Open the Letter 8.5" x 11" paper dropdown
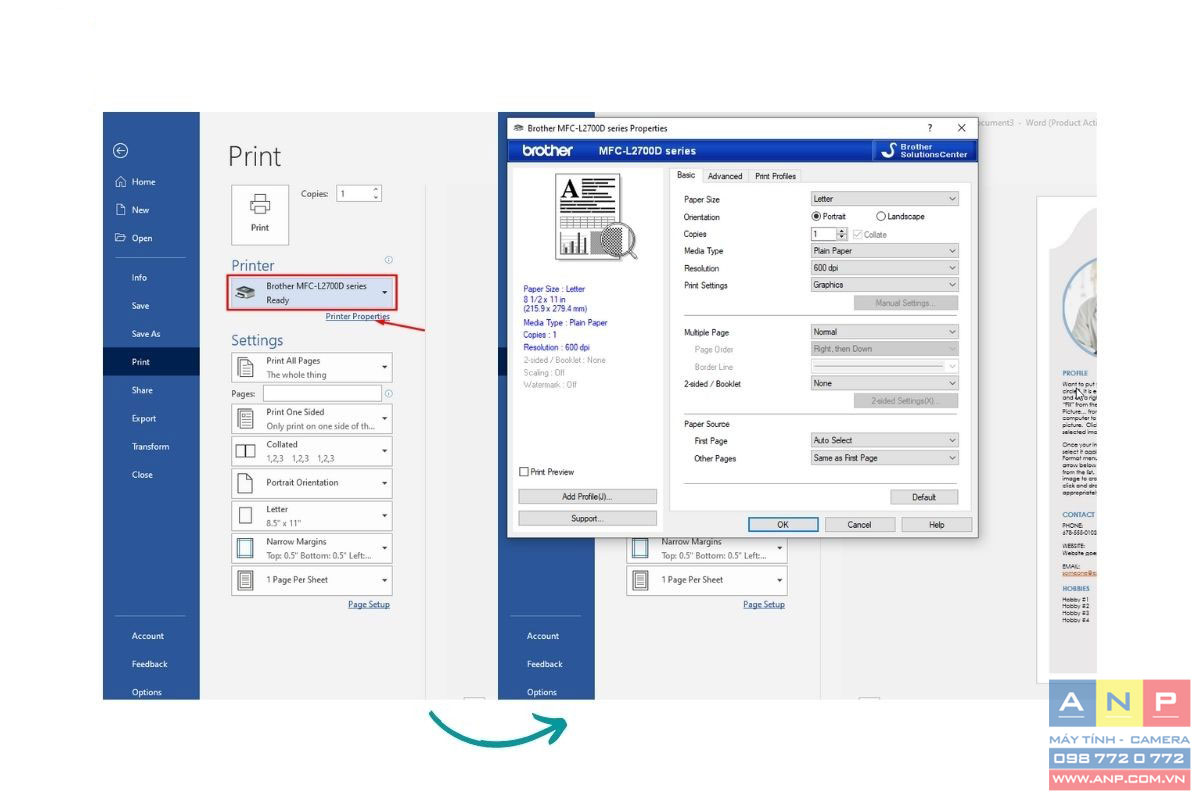Screen dimensions: 1200x800 coord(312,516)
